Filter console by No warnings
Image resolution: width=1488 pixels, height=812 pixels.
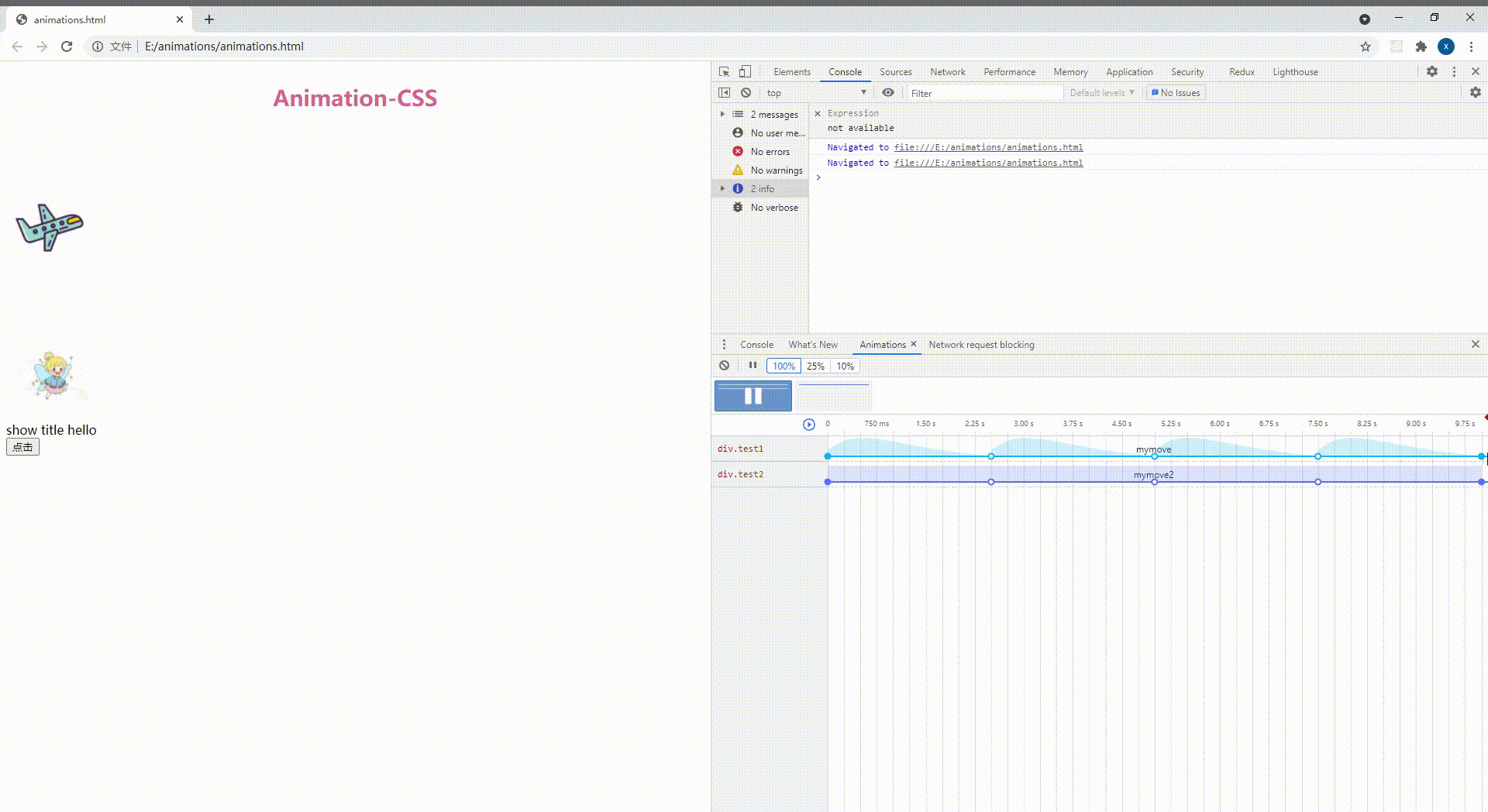click(760, 170)
